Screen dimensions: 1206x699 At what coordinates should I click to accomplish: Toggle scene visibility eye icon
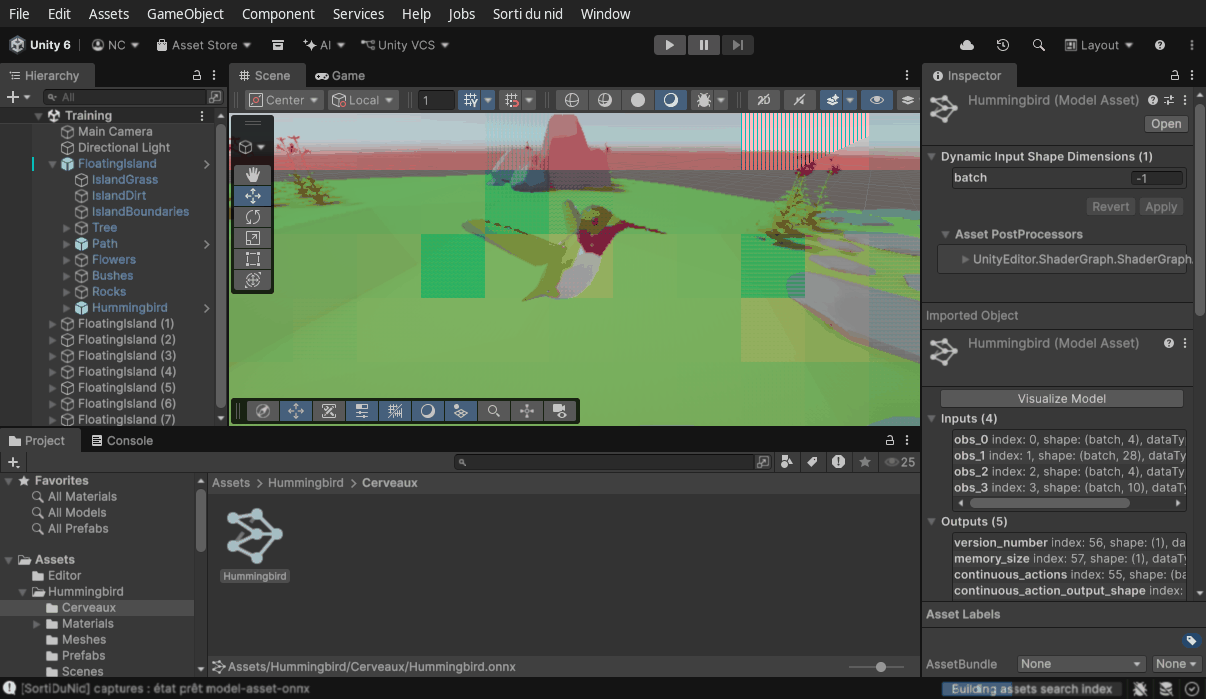point(877,100)
